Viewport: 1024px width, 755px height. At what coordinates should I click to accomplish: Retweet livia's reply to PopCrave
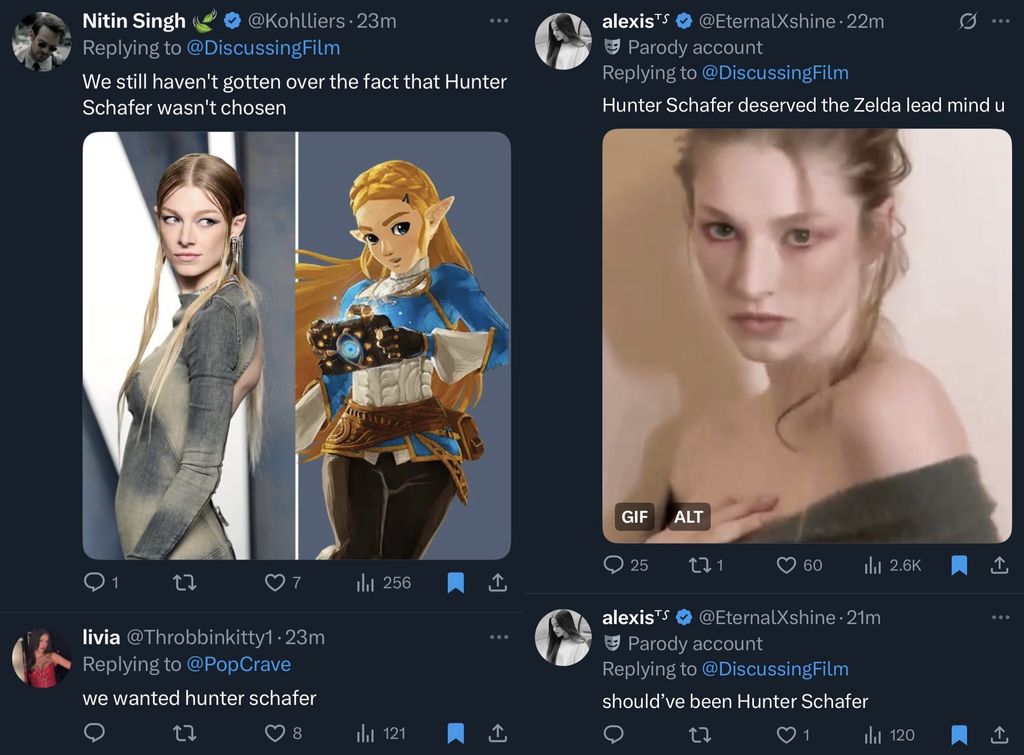184,733
